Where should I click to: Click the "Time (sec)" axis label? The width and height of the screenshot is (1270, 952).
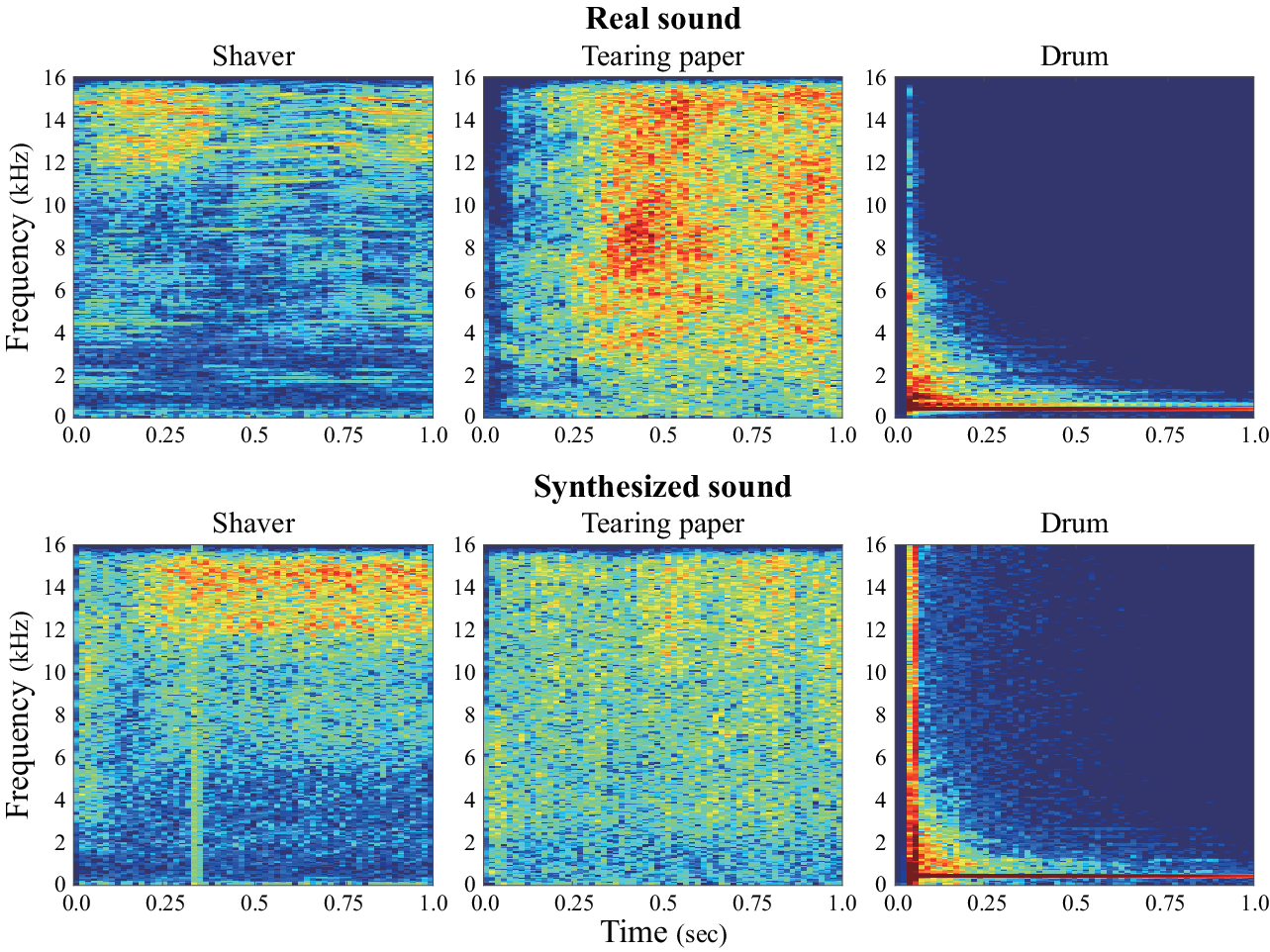[x=663, y=932]
